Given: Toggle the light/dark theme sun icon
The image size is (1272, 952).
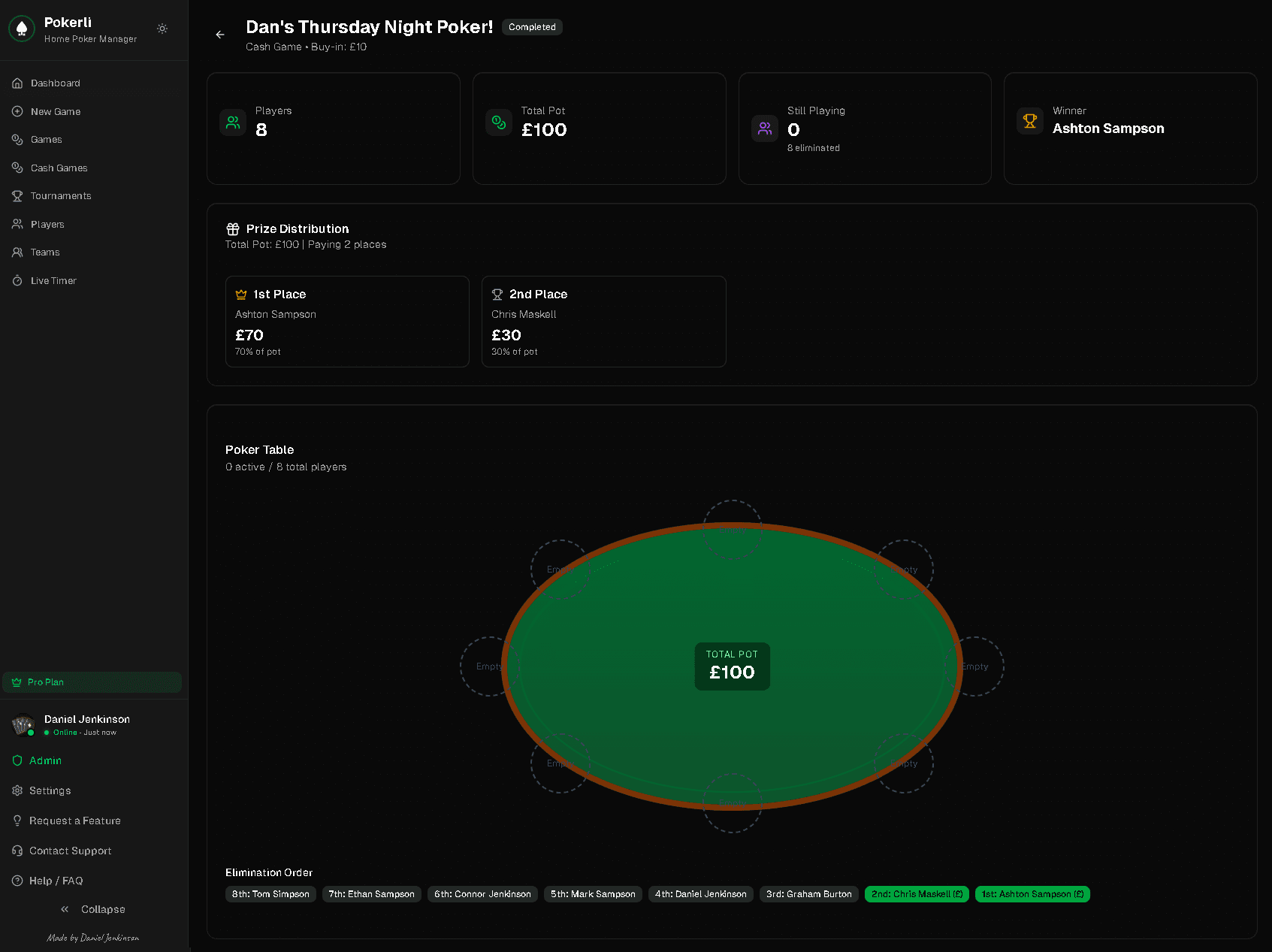Looking at the screenshot, I should [x=162, y=29].
